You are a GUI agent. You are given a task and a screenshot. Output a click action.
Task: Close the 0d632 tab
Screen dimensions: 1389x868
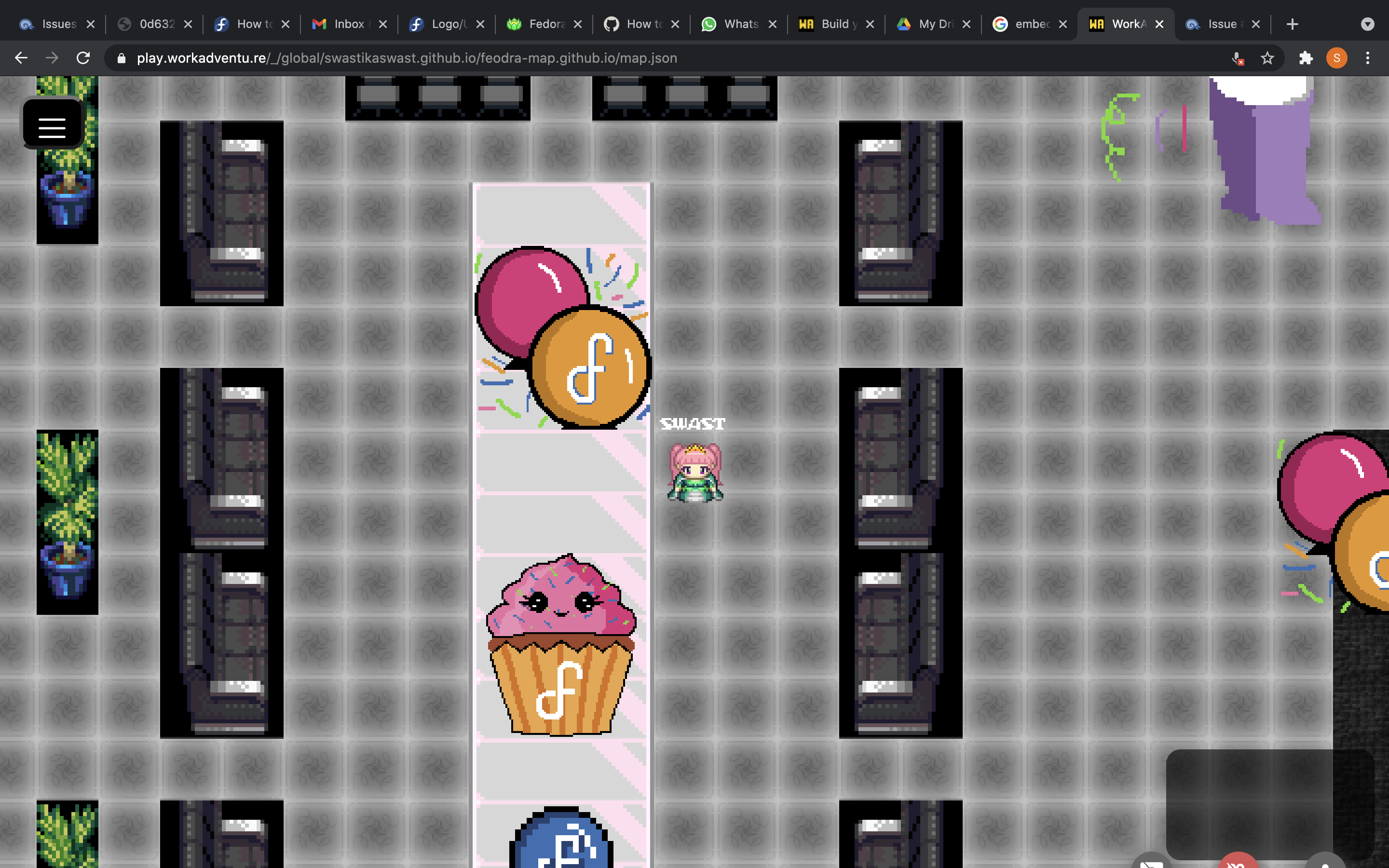point(188,24)
